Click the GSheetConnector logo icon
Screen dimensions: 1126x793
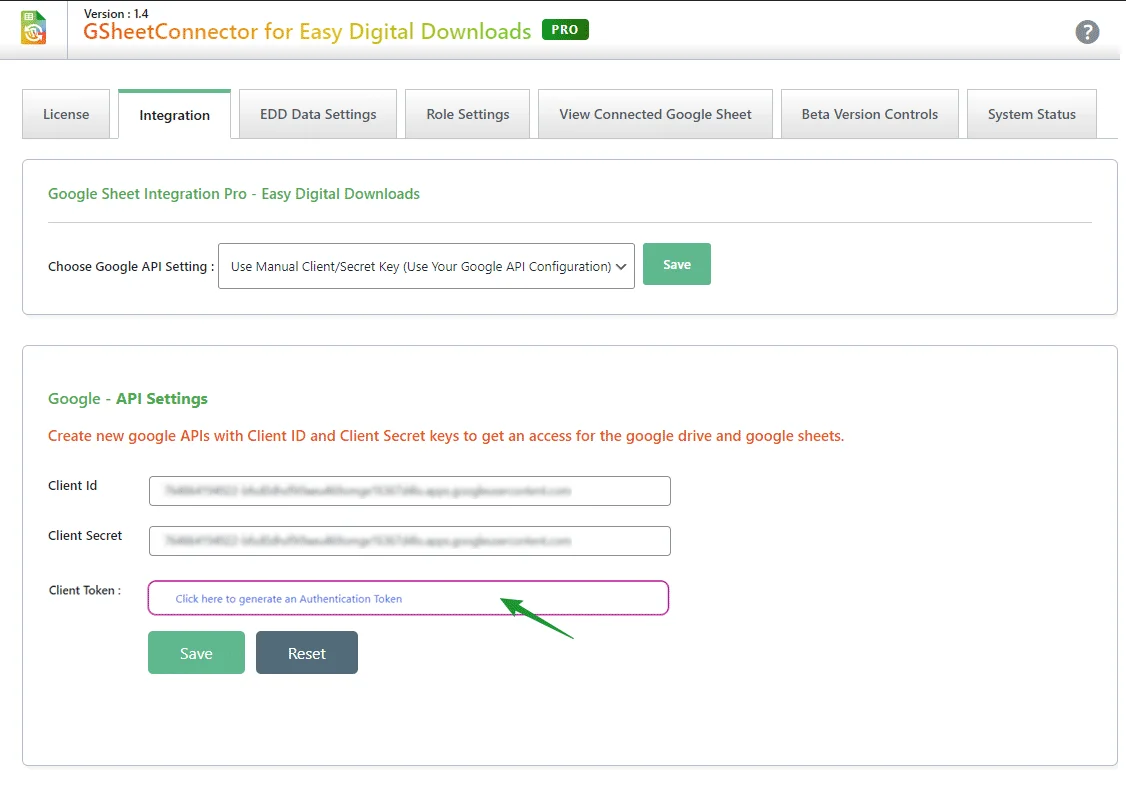tap(34, 28)
